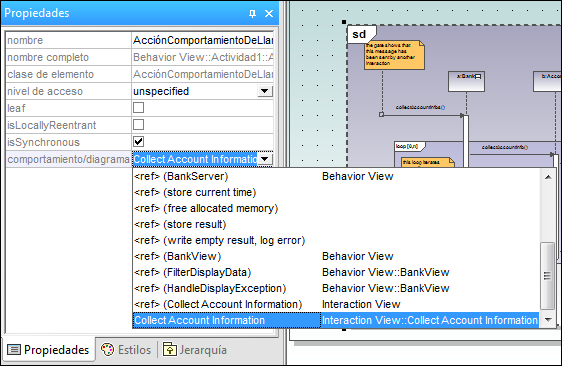Open the nivel de acceso dropdown

265,91
